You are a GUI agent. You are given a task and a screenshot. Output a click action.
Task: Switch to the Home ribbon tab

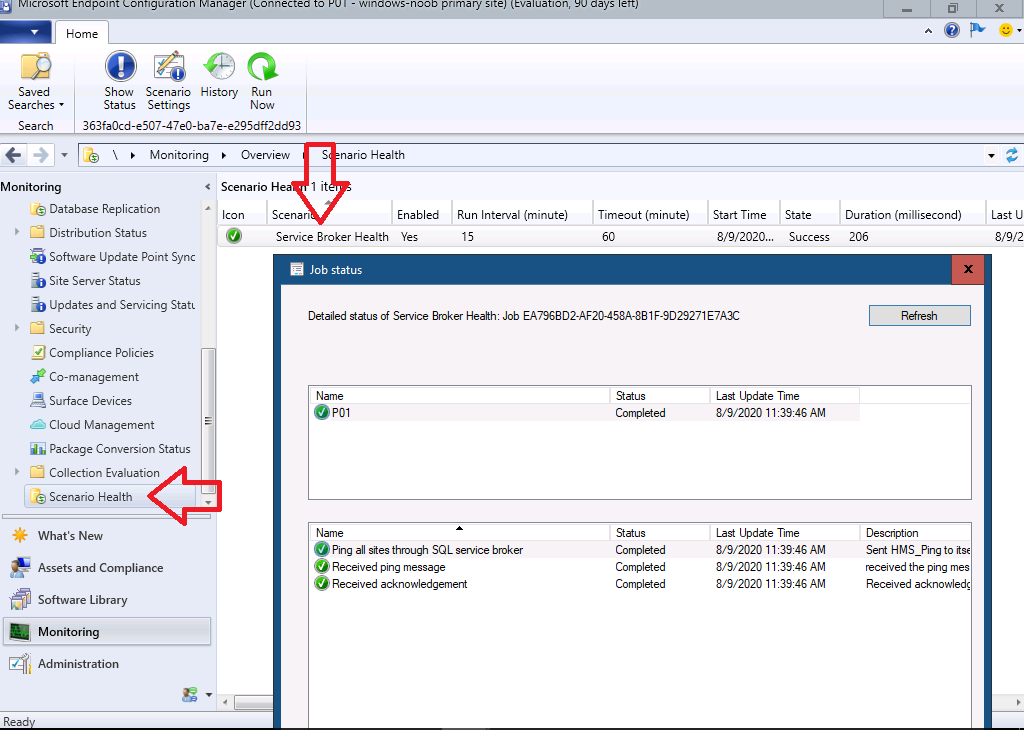[82, 33]
